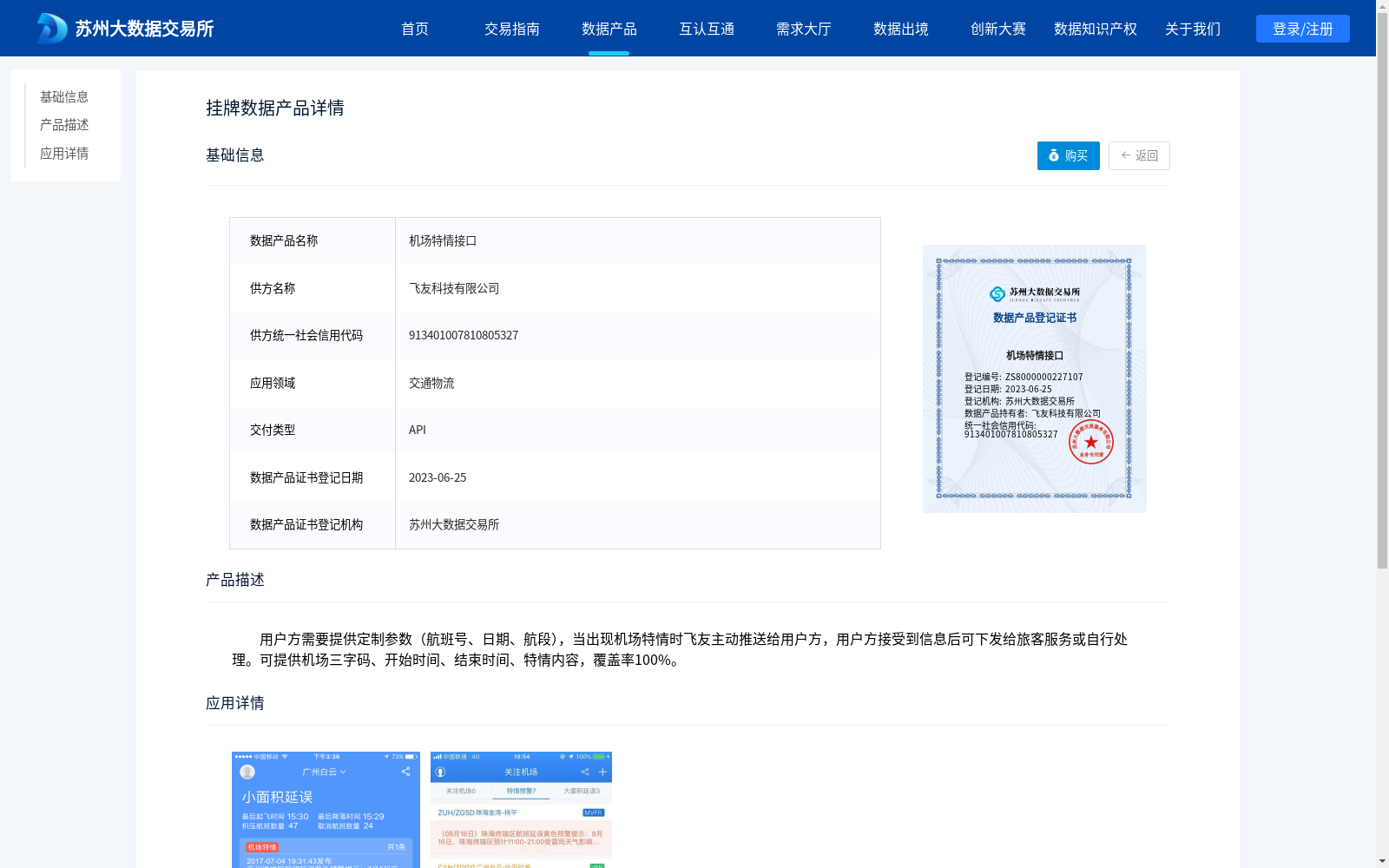
Task: Open the 数据产品登记证书 certificate image
Action: [1035, 378]
